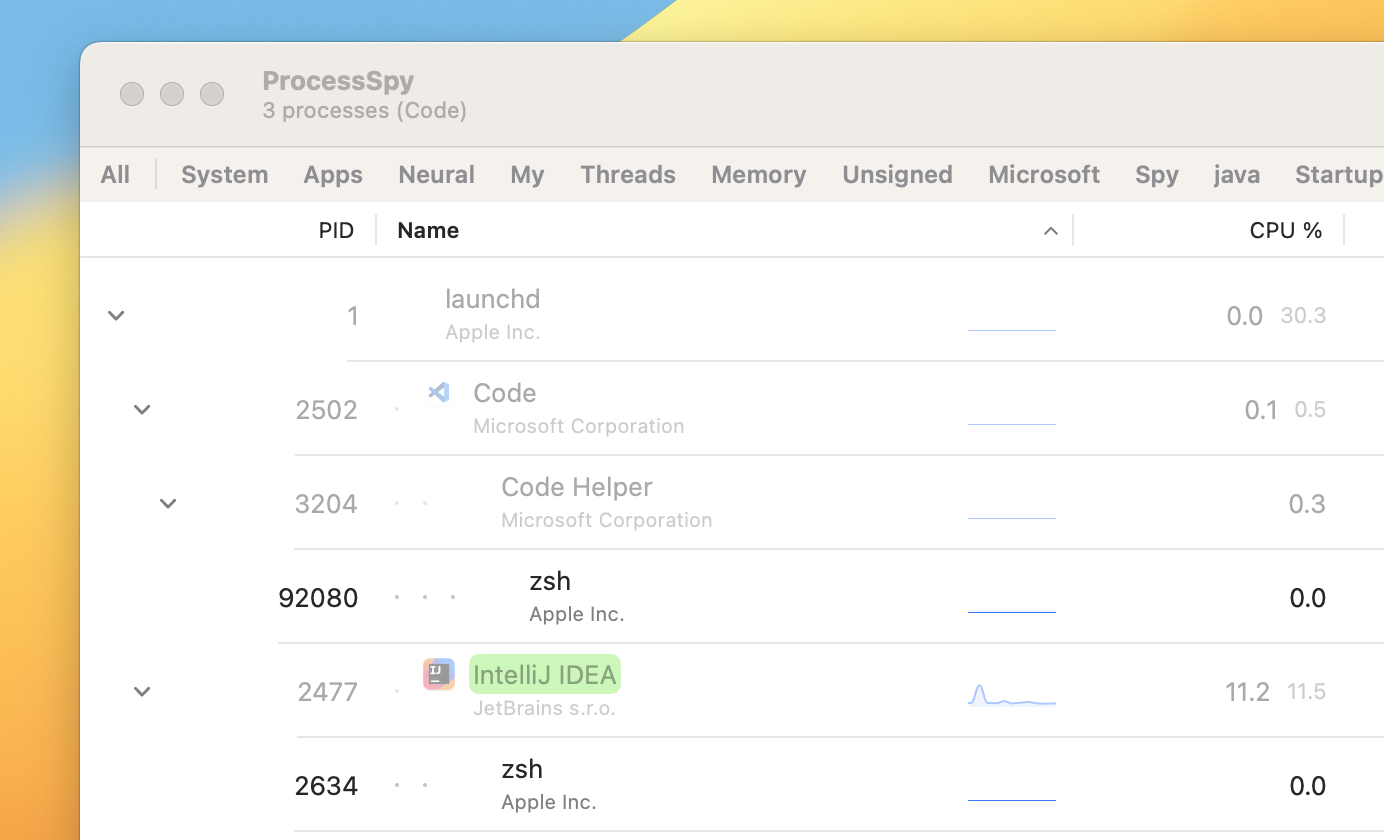Screen dimensions: 1384x840
Task: Collapse the Code Helper row
Action: (168, 503)
